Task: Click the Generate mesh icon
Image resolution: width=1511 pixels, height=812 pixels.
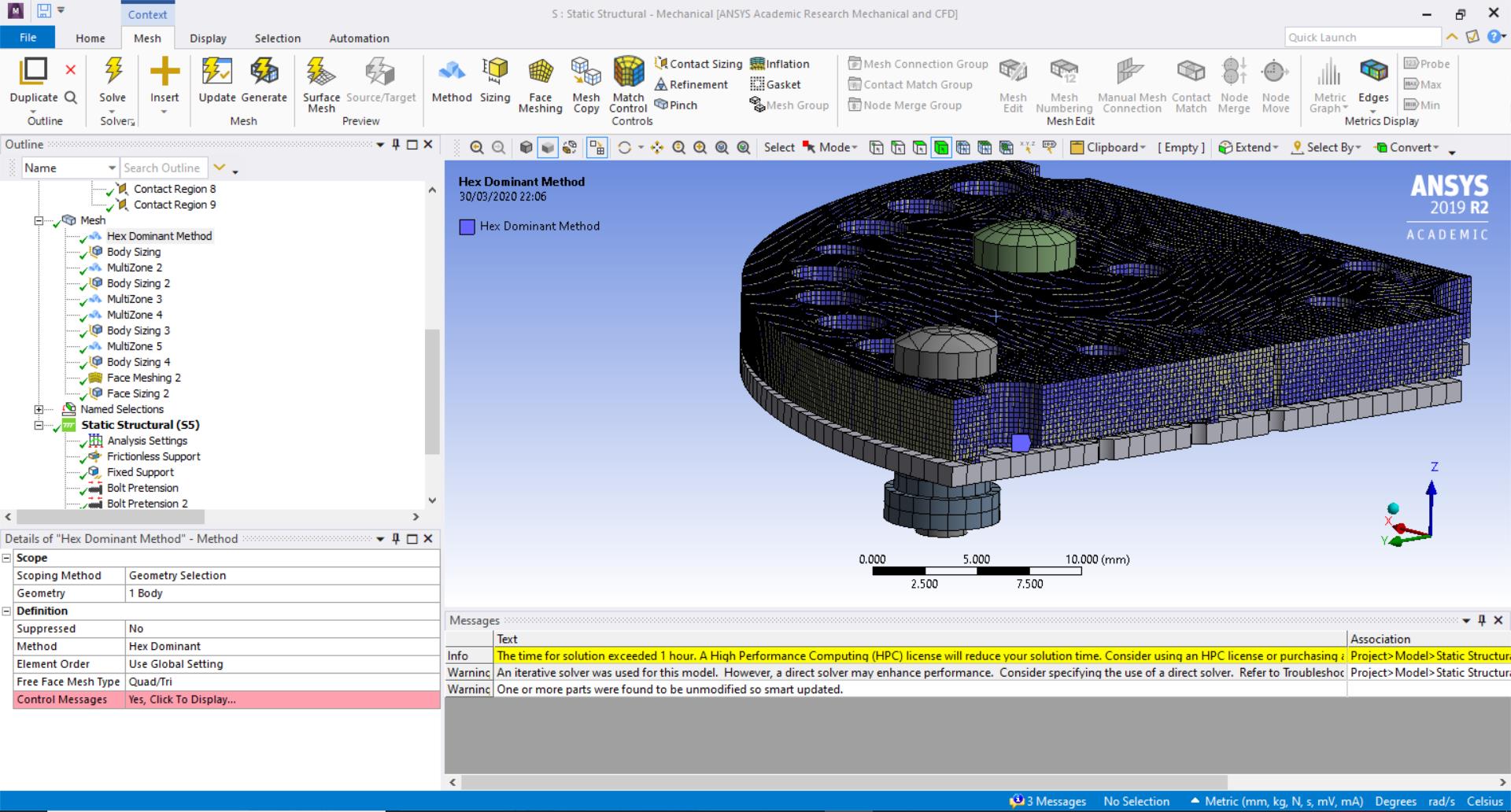Action: point(264,72)
